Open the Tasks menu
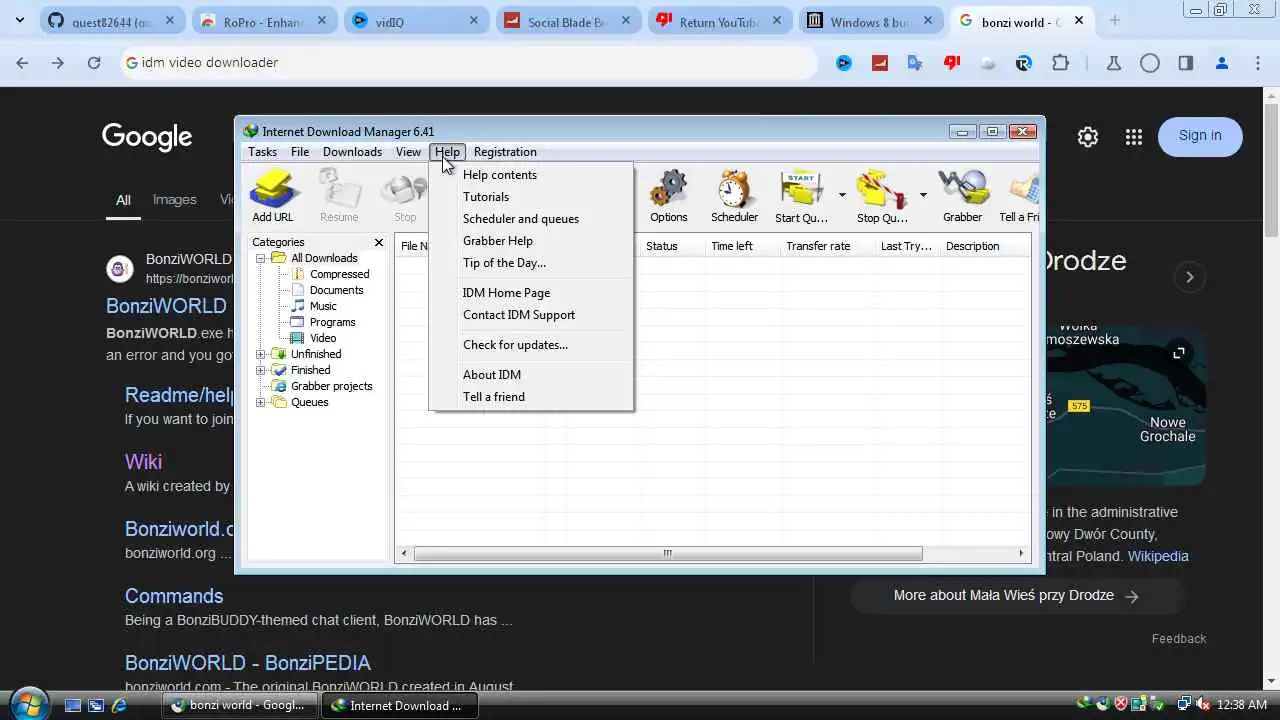This screenshot has width=1280, height=720. [262, 152]
